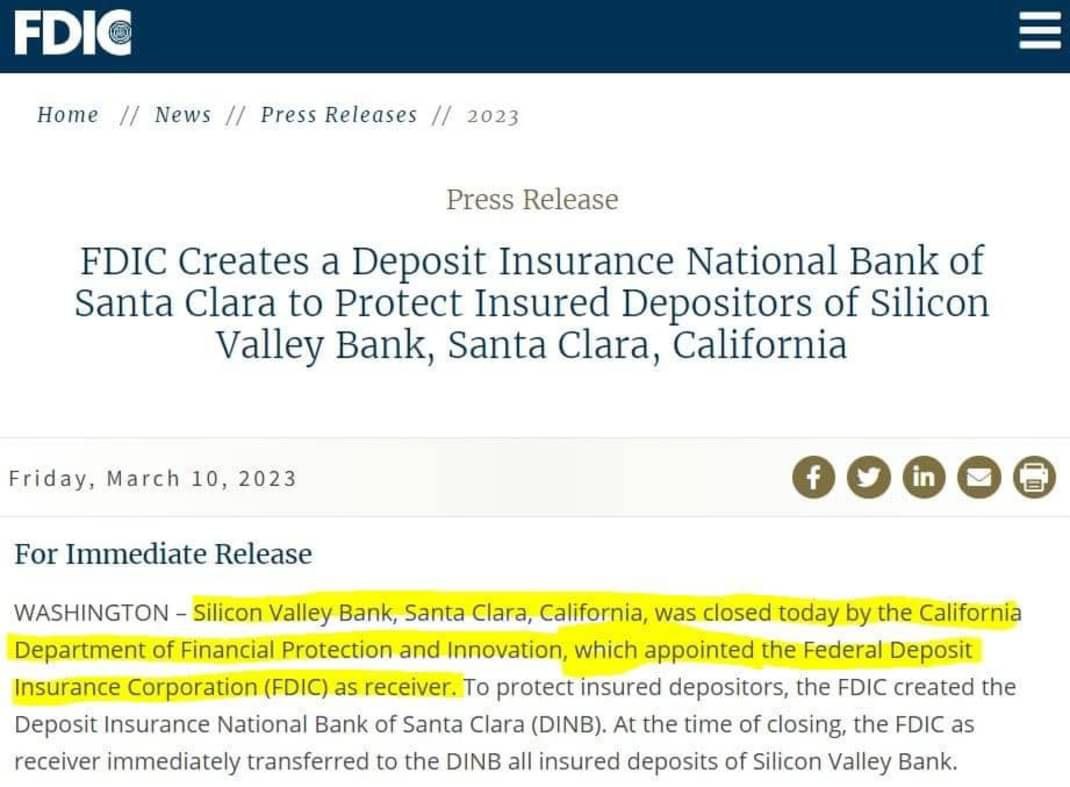Share the article via the Twitter icon

tap(868, 478)
